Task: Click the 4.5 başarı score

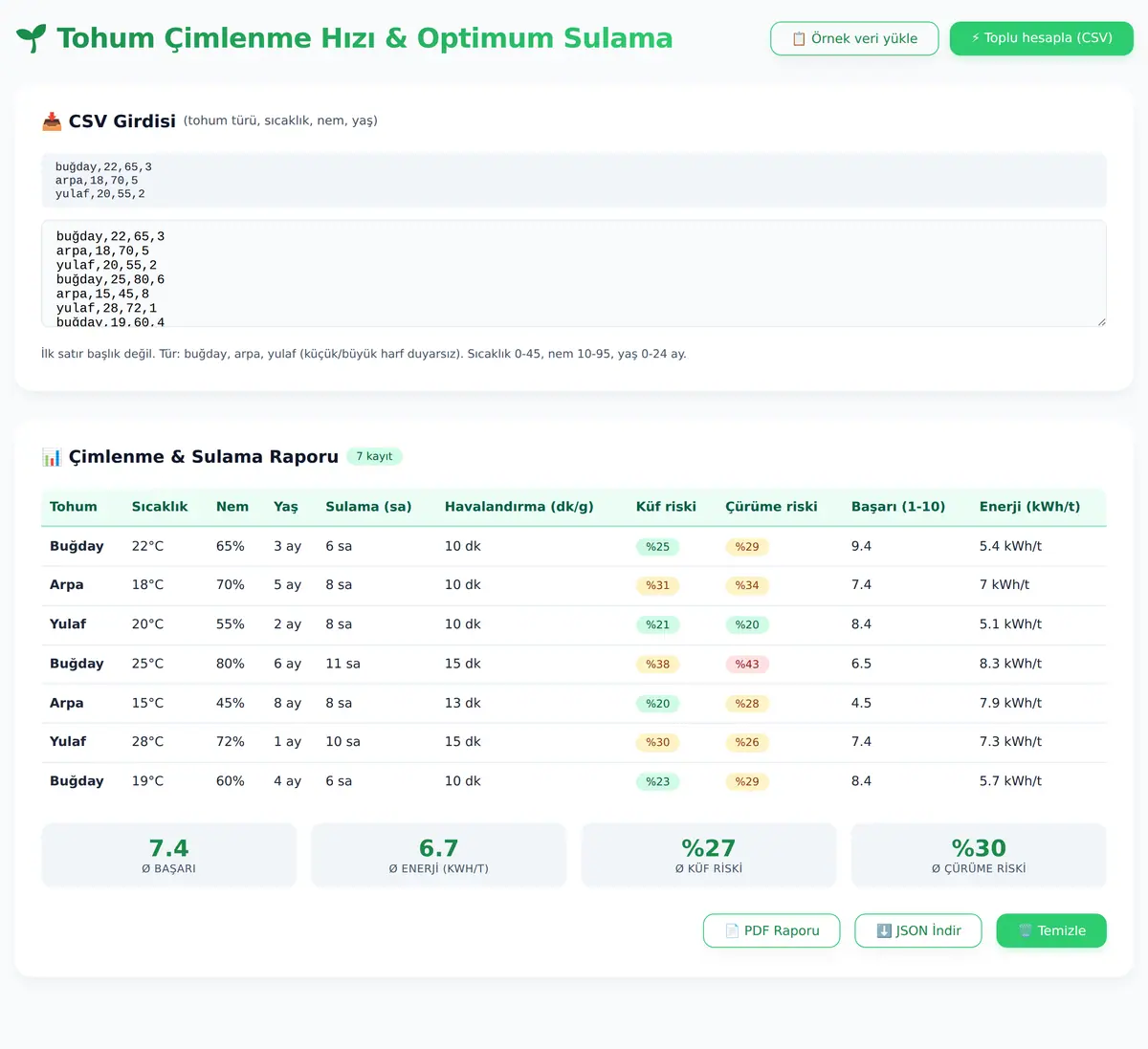Action: coord(861,703)
